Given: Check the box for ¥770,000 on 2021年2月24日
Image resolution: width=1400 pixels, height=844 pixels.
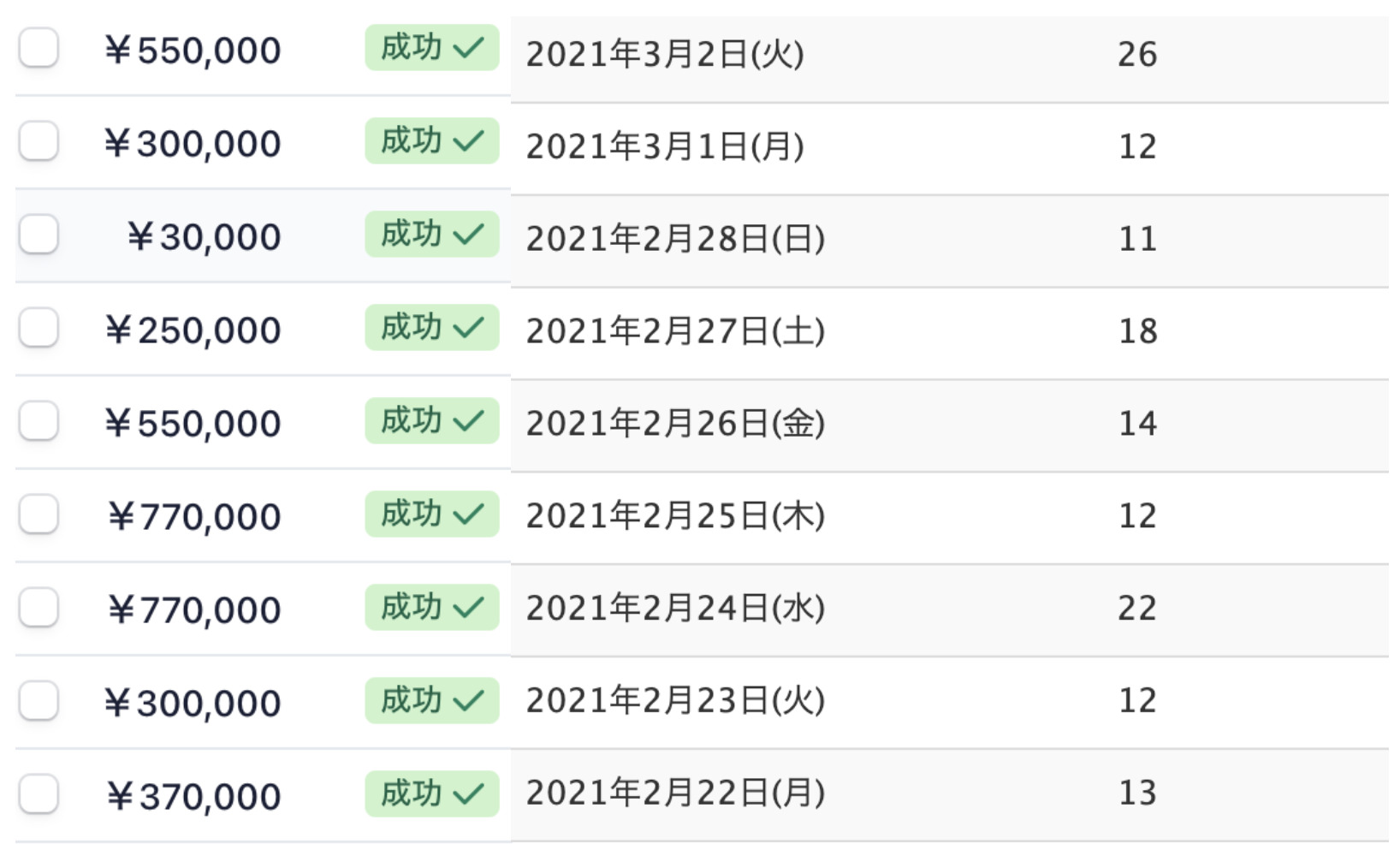Looking at the screenshot, I should 39,608.
